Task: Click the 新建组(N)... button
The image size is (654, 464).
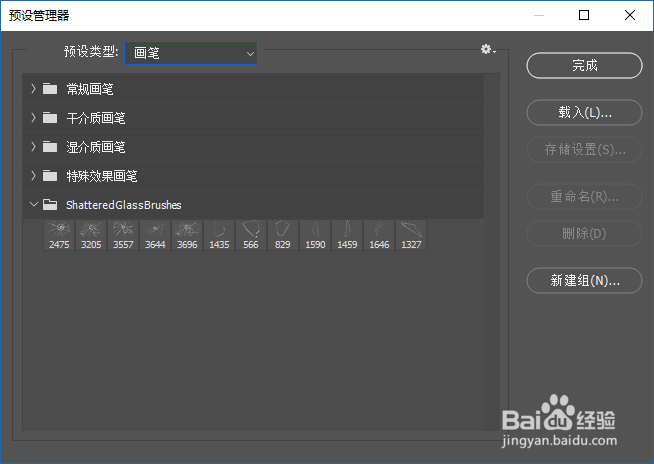Action: (x=584, y=280)
